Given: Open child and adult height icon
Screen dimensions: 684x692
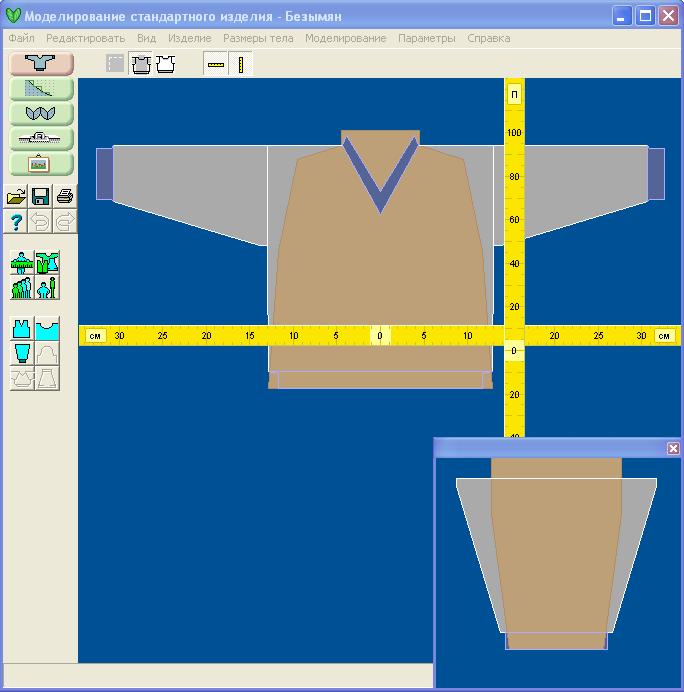Looking at the screenshot, I should [47, 288].
